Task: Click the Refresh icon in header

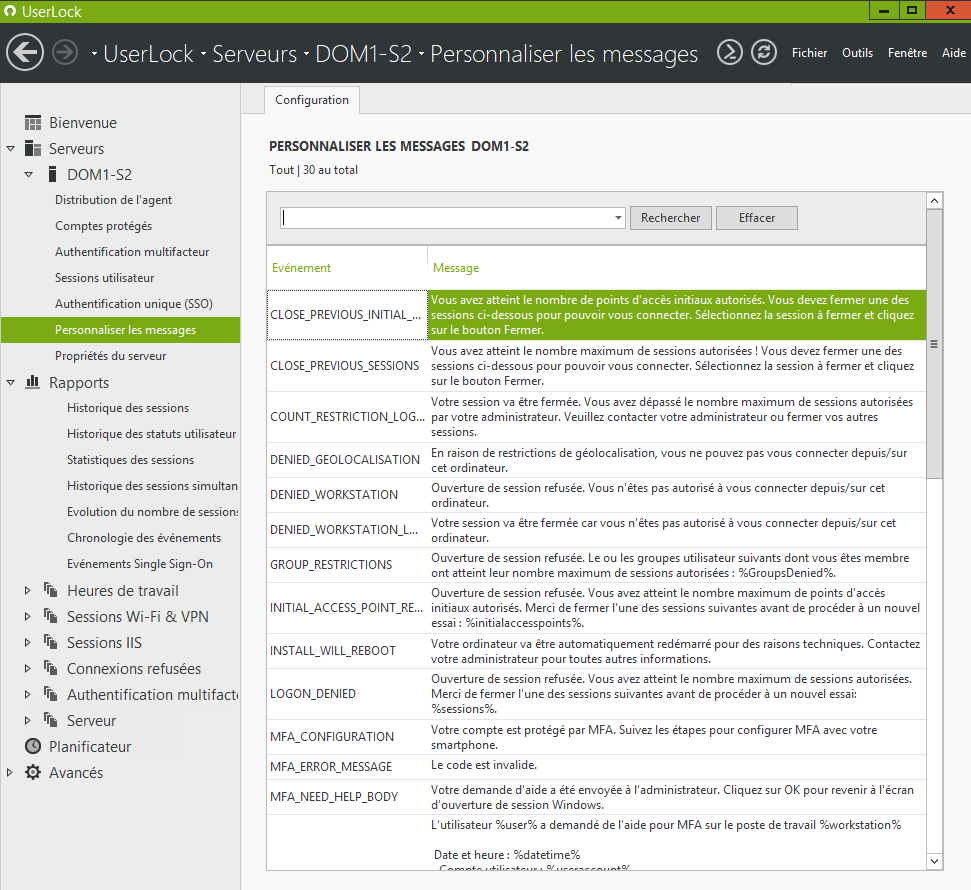Action: [x=764, y=53]
